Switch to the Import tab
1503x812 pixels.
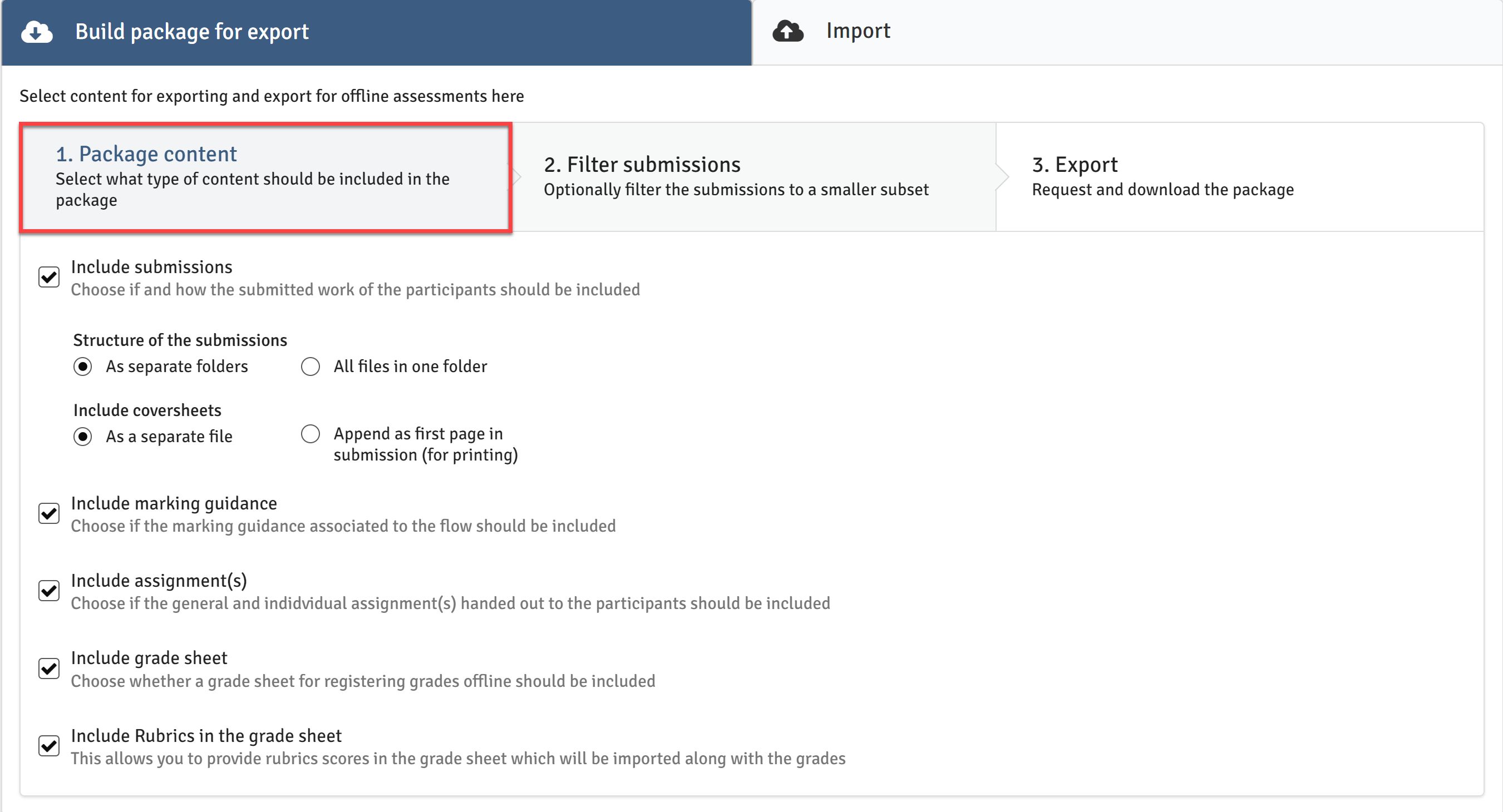pyautogui.click(x=1127, y=33)
